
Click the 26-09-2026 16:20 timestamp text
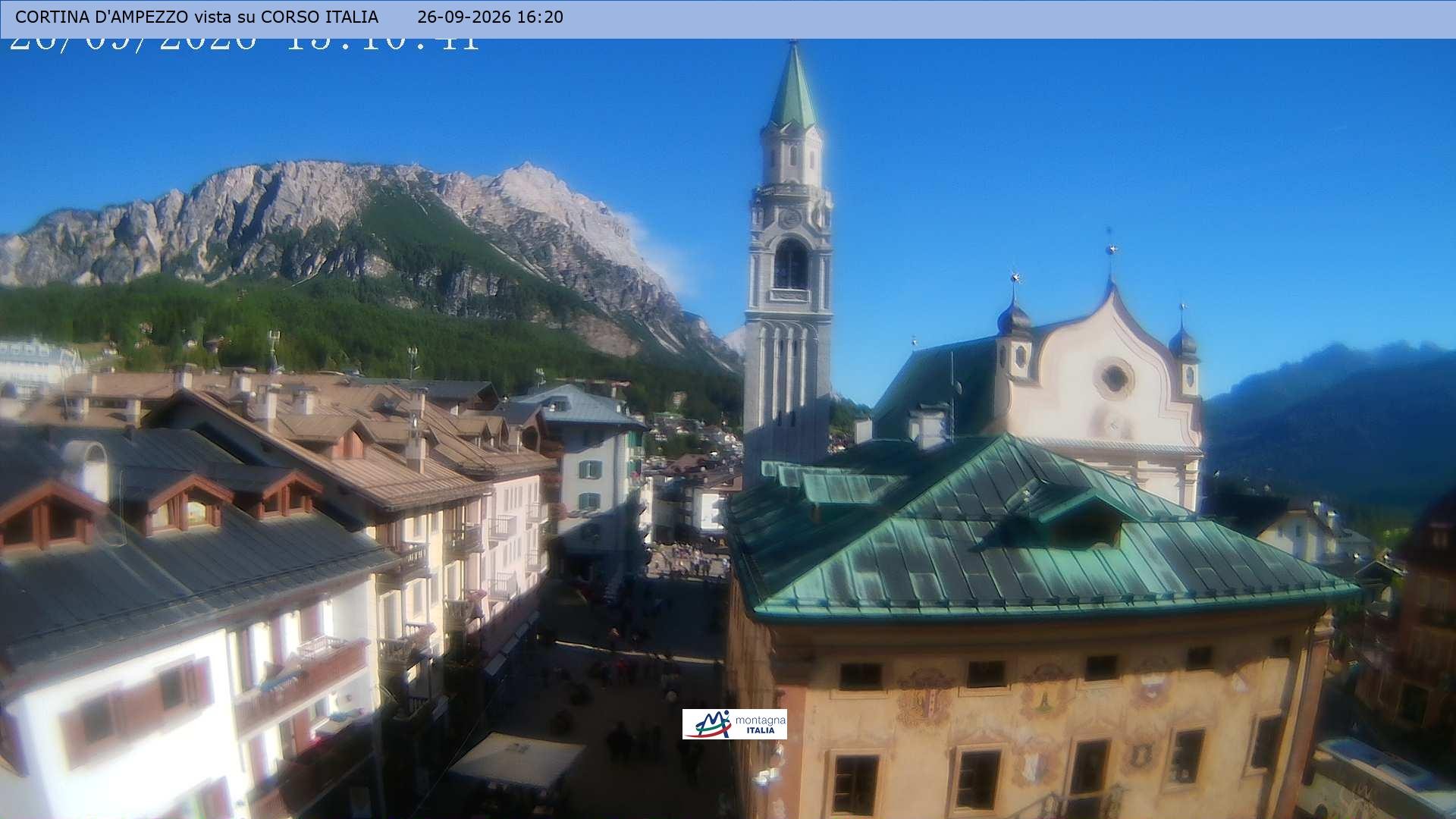[490, 17]
